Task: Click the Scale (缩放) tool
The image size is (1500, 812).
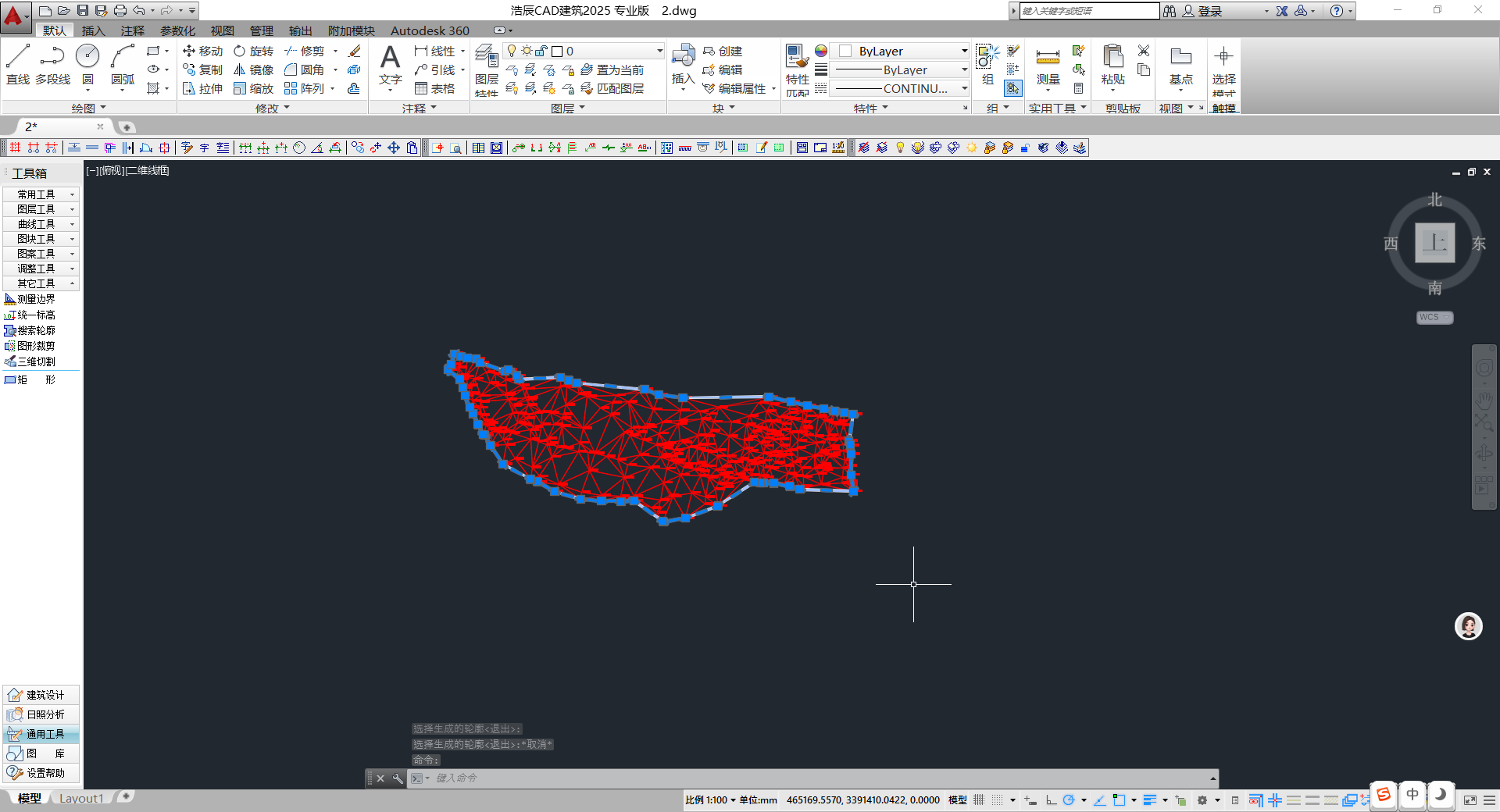Action: [253, 88]
